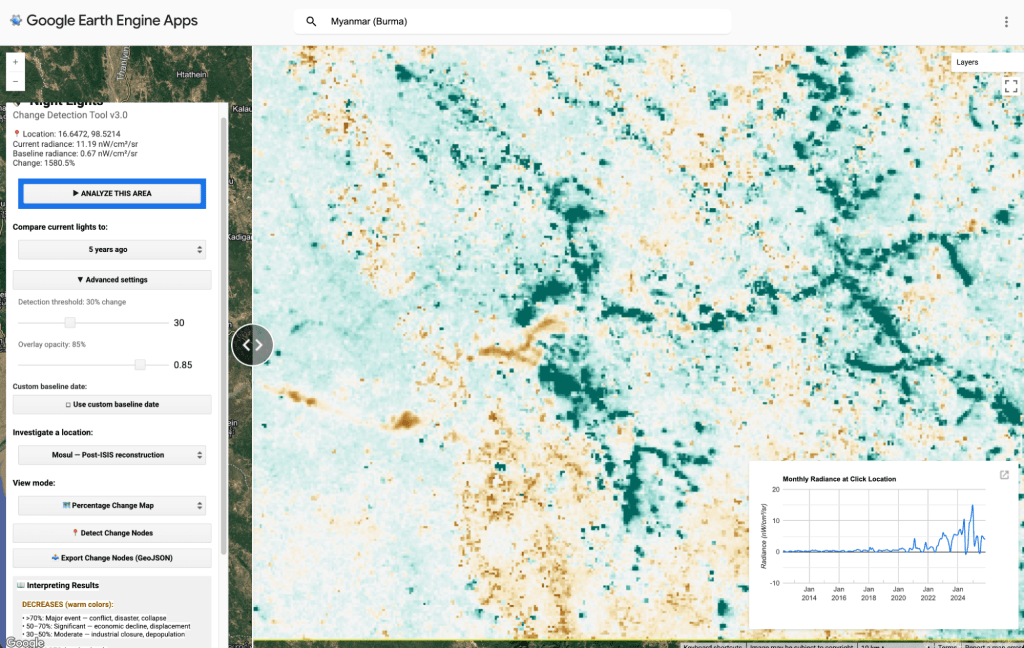Zoom out the map with minus button

pyautogui.click(x=16, y=82)
